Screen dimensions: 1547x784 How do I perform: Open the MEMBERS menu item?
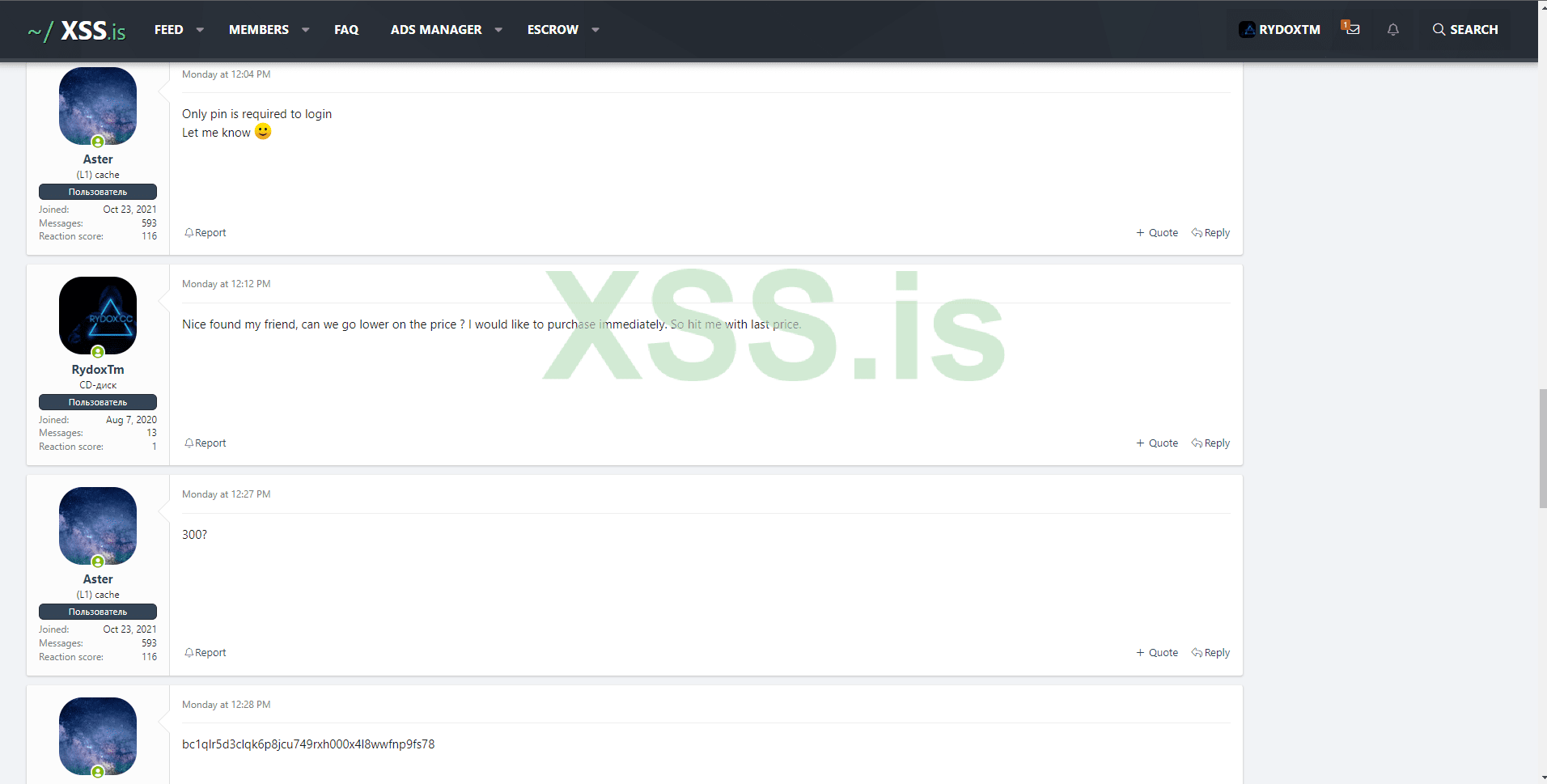258,29
